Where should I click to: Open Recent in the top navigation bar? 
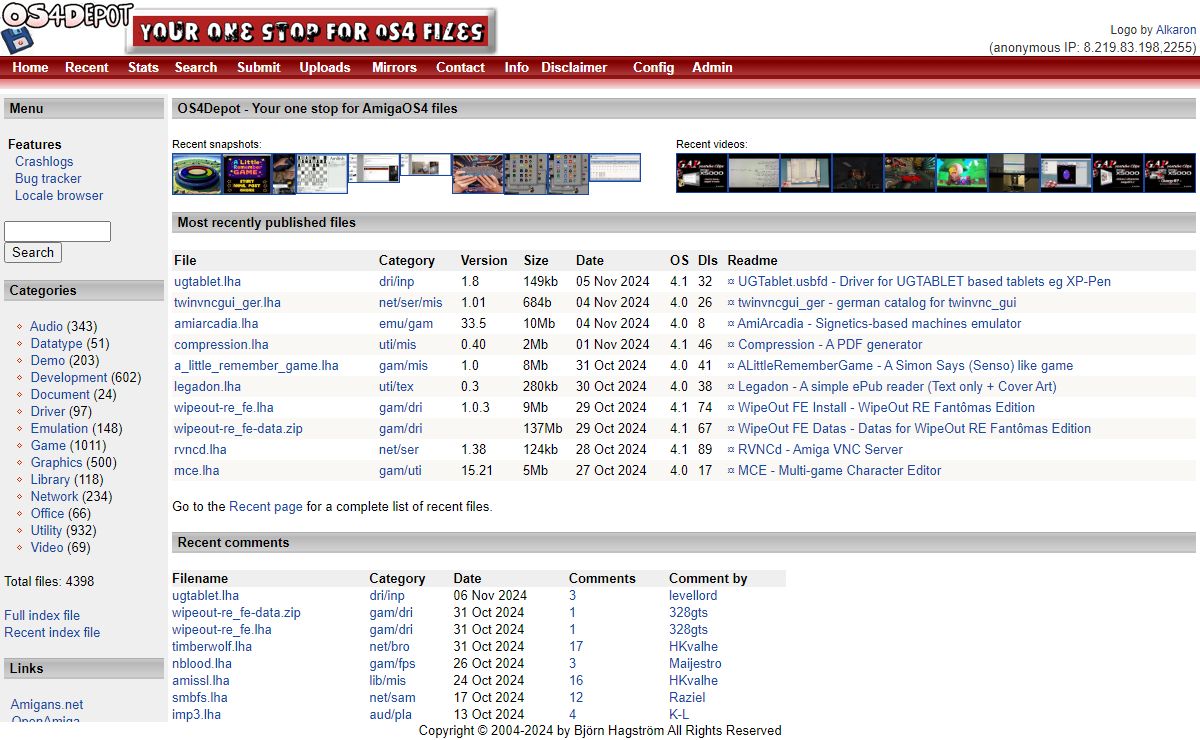(x=87, y=67)
